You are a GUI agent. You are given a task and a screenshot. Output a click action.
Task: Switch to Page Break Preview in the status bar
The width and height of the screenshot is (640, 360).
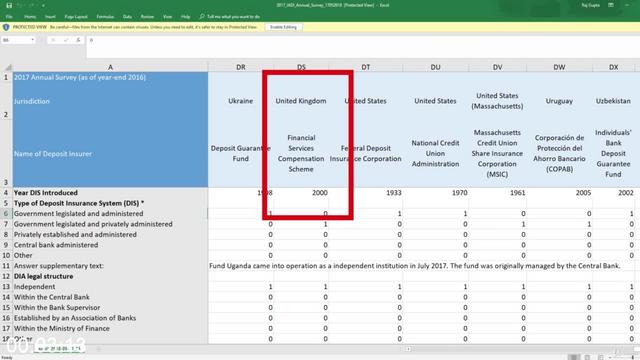click(600, 357)
